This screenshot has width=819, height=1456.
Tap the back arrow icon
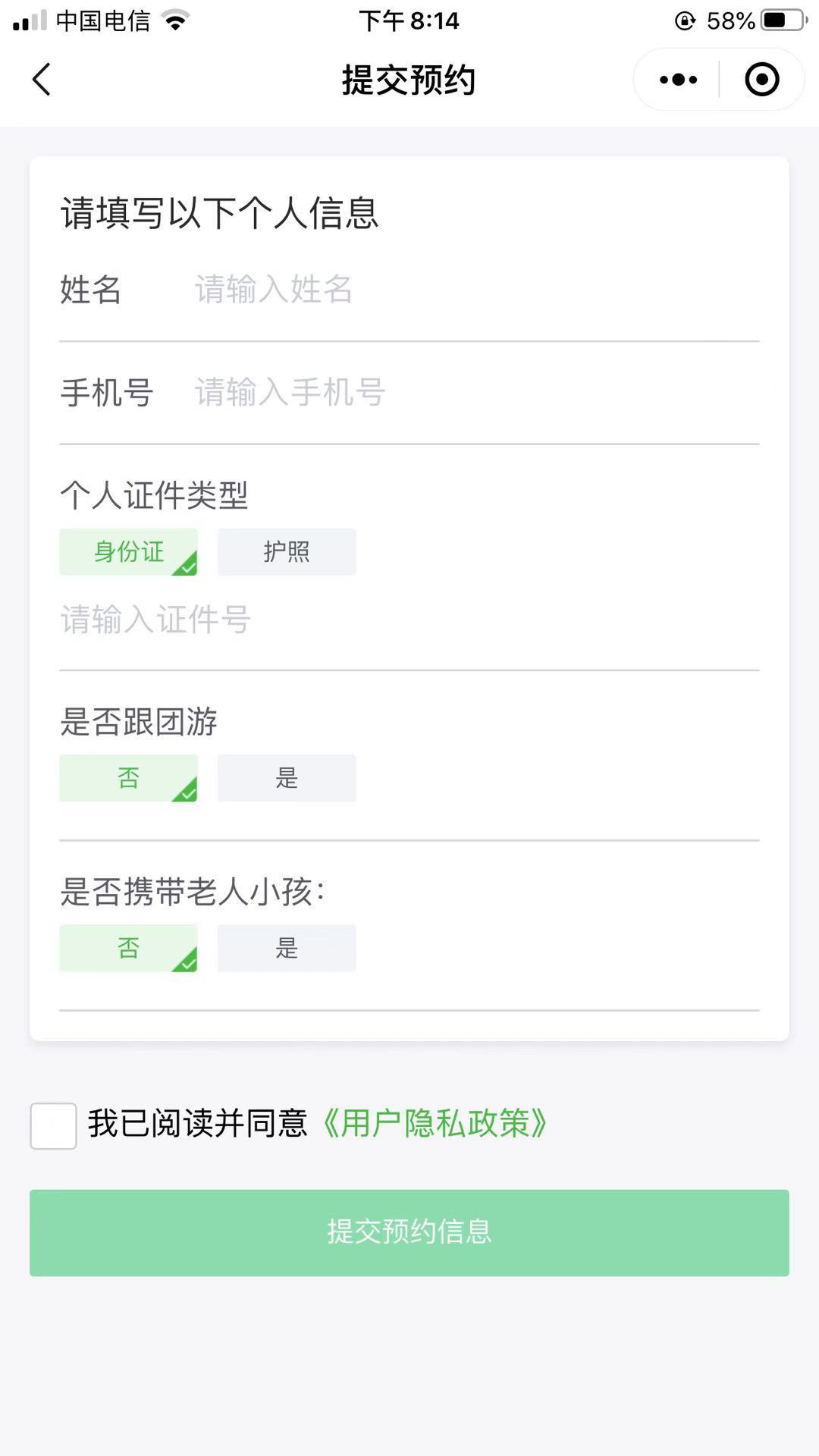tap(42, 80)
